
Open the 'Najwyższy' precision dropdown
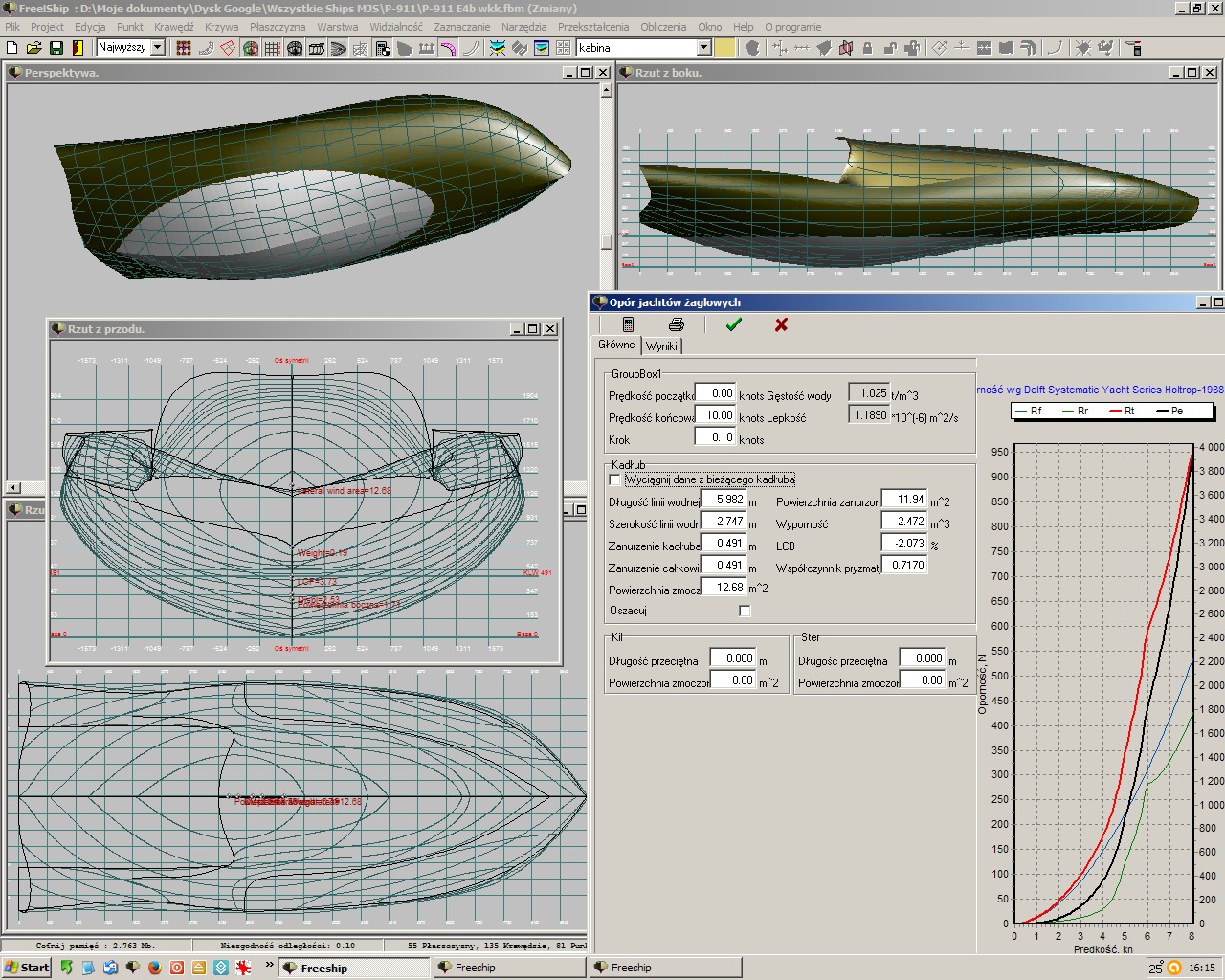(158, 47)
